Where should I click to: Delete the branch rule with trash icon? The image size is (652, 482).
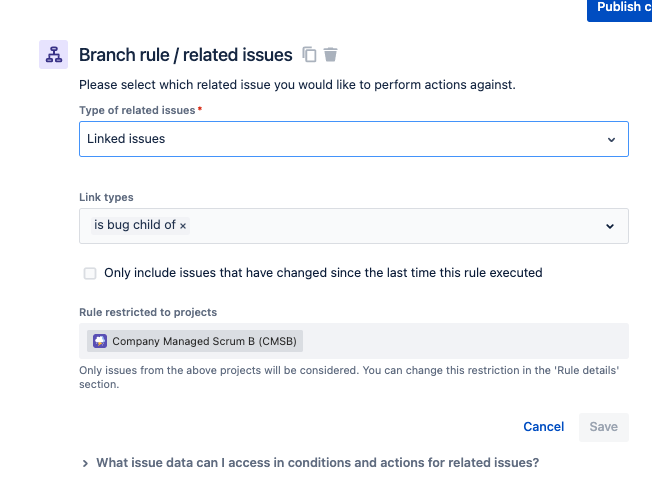[x=331, y=54]
